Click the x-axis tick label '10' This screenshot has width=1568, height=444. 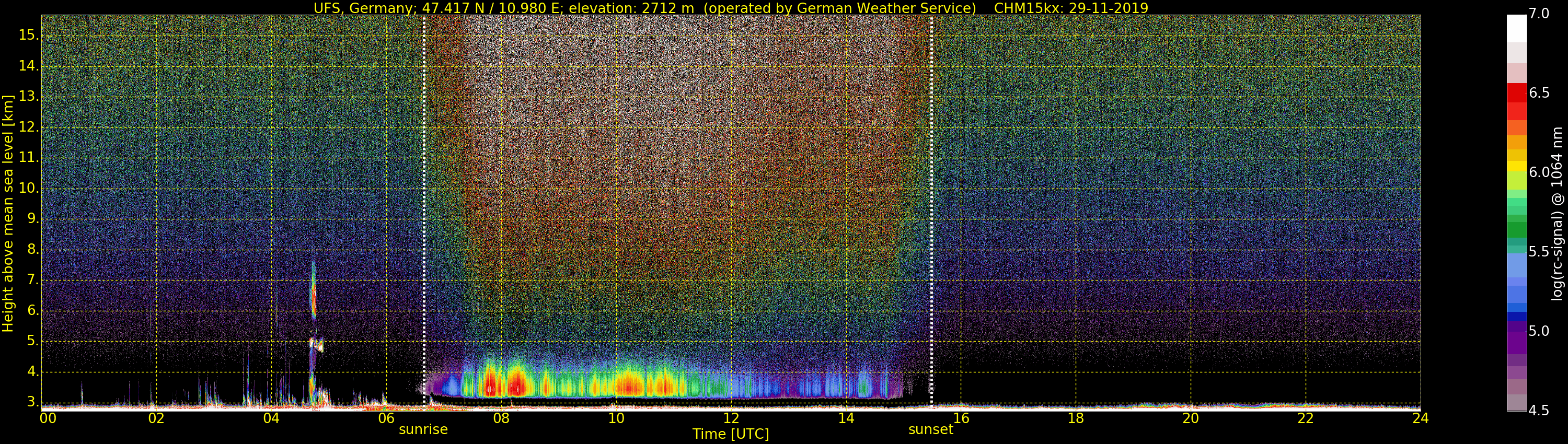pos(616,418)
